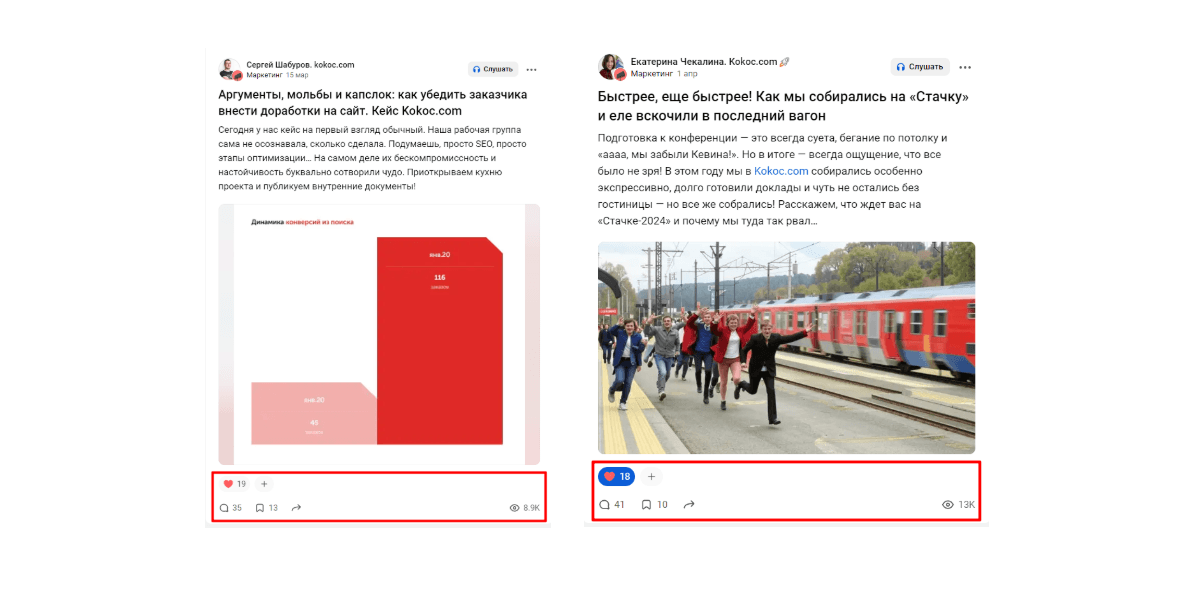This screenshot has height=589, width=1181.
Task: Listen to the Шабуров article
Action: 493,69
